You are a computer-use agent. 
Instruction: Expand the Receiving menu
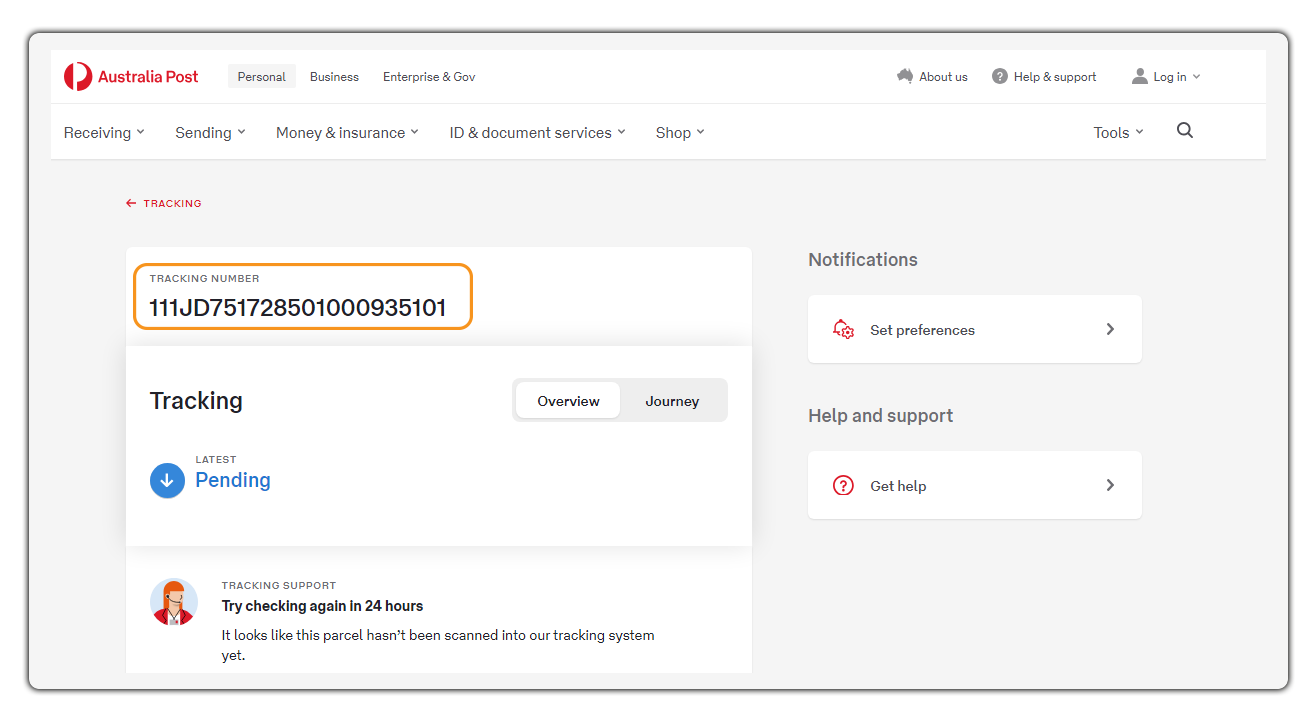pyautogui.click(x=104, y=132)
